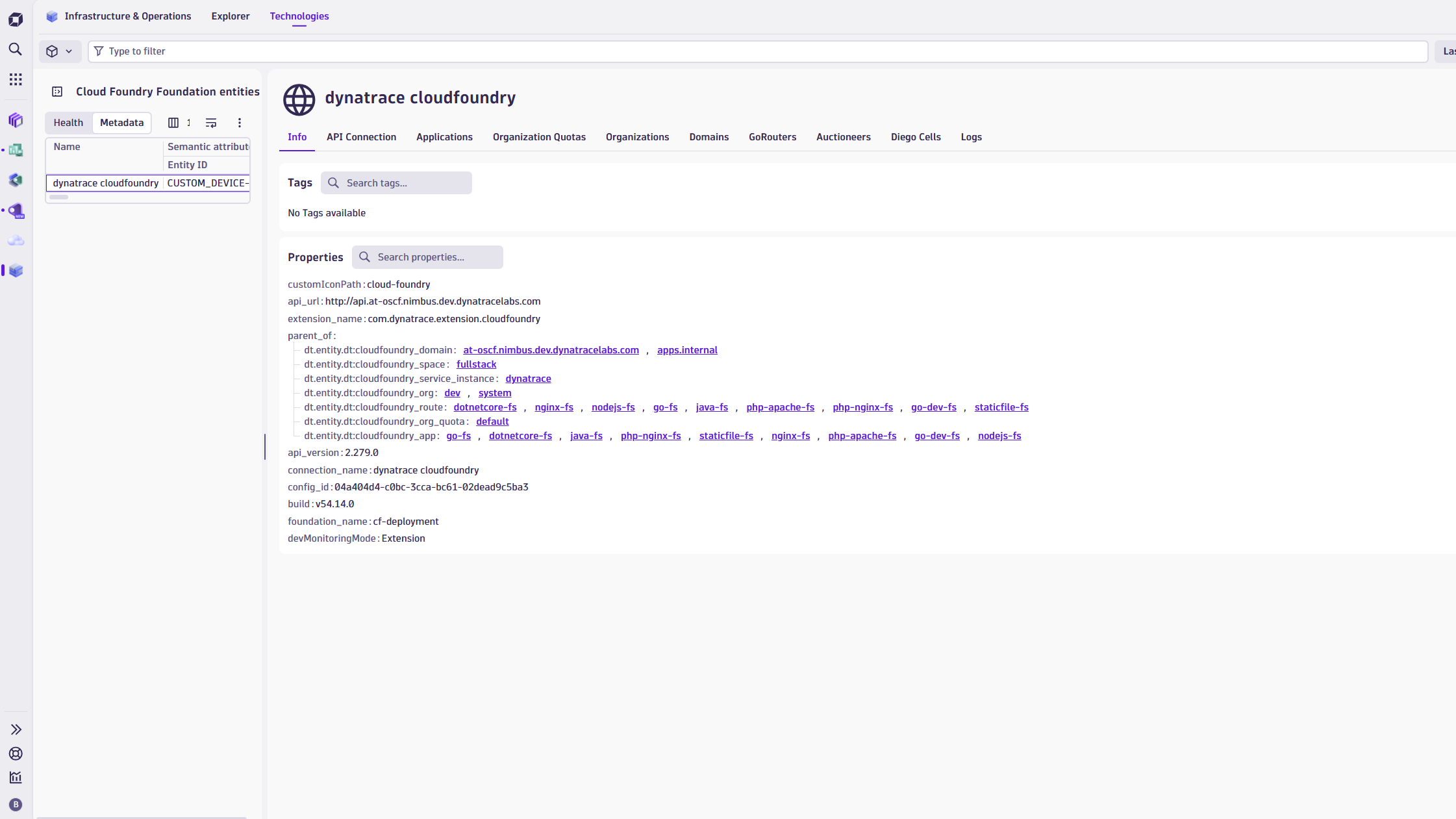Screen dimensions: 1456x819
Task: Open the Diego Cells tab
Action: coord(916,137)
